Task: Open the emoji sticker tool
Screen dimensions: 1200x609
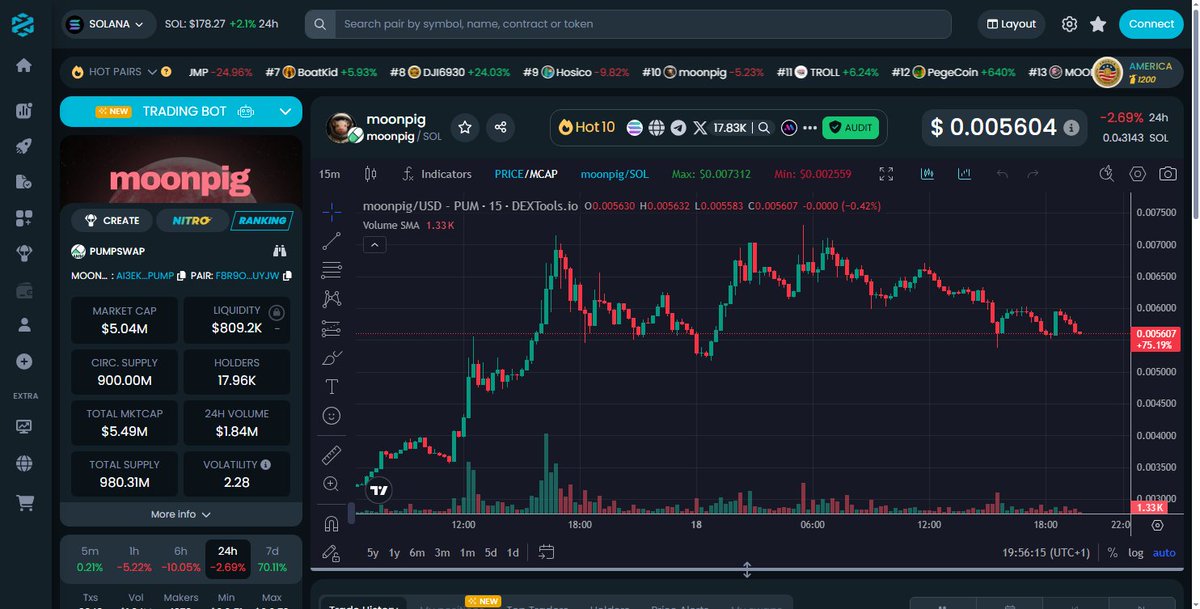Action: [x=332, y=415]
